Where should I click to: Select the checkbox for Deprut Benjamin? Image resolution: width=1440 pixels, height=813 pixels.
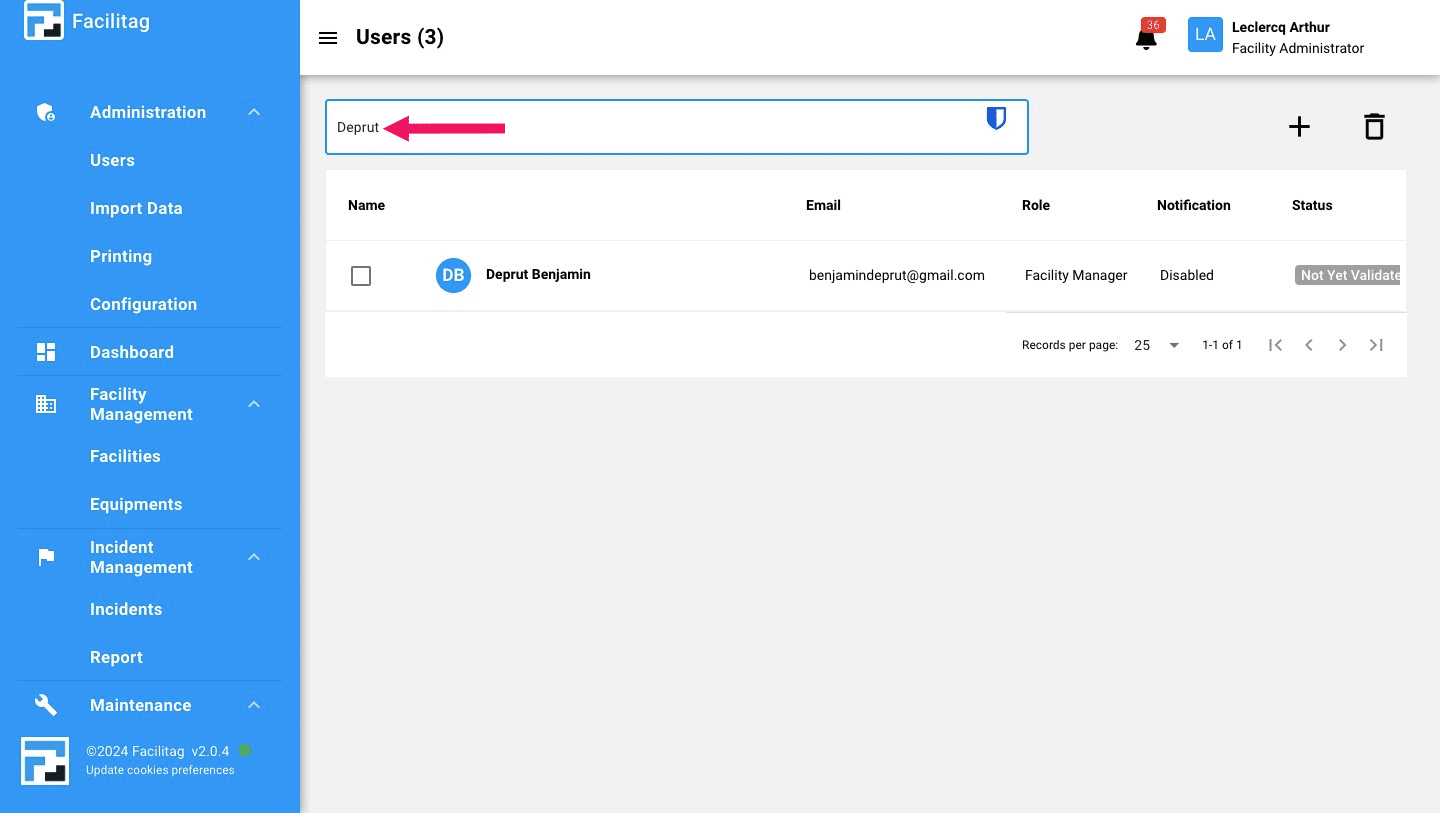click(361, 275)
